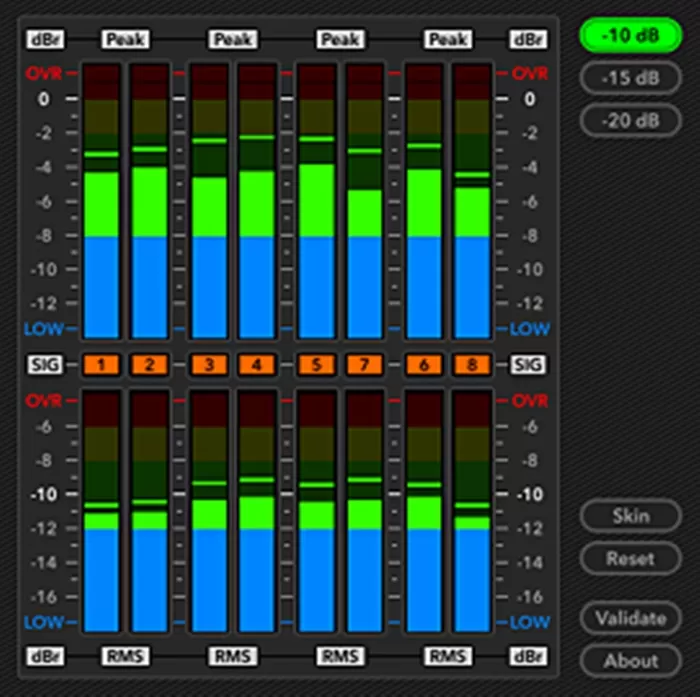This screenshot has height=697, width=700.
Task: Click the Peak meter bar for channel 1
Action: pos(101,201)
